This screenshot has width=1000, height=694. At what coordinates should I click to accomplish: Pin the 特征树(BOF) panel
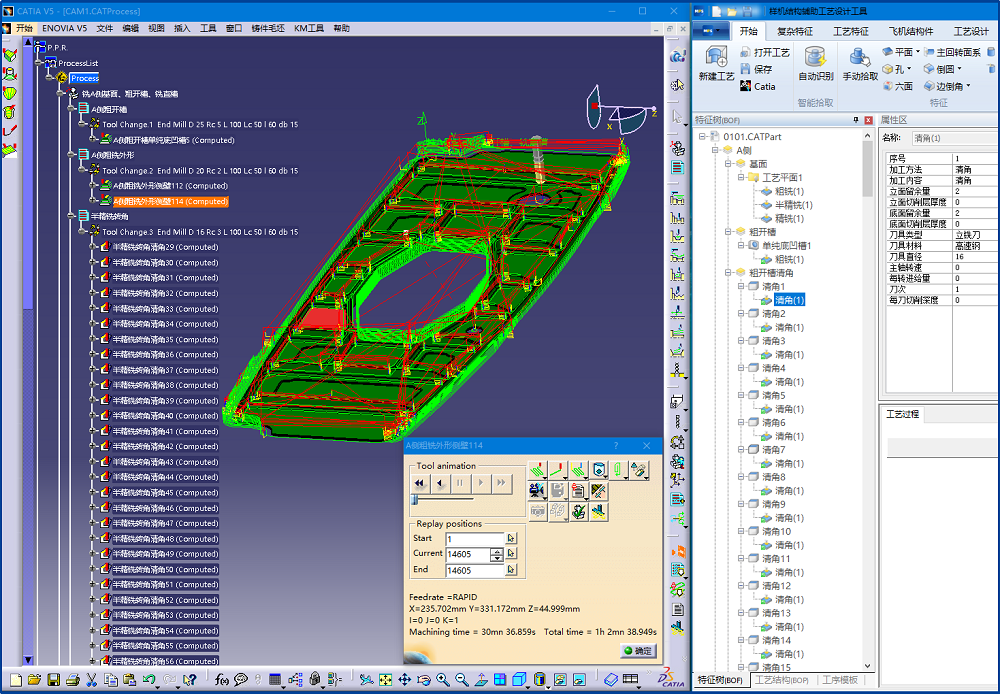click(856, 120)
